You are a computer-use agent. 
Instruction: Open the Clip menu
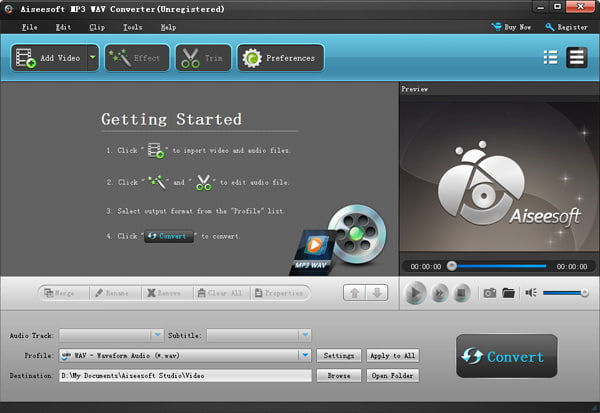[97, 27]
